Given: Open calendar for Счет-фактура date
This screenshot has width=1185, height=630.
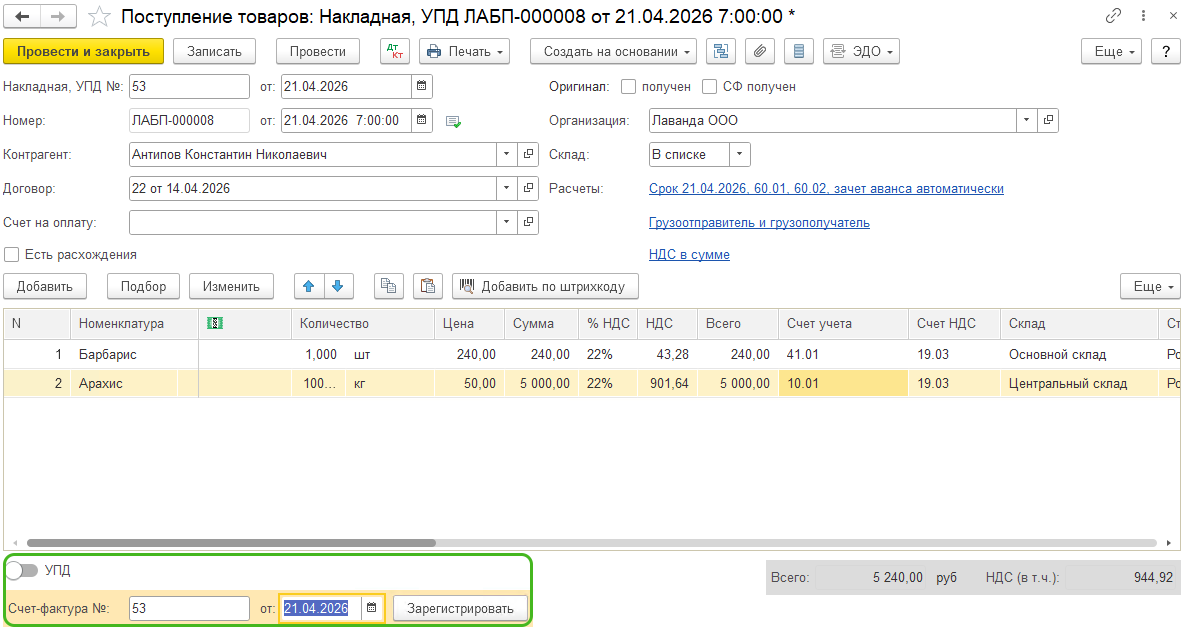Looking at the screenshot, I should pyautogui.click(x=371, y=608).
